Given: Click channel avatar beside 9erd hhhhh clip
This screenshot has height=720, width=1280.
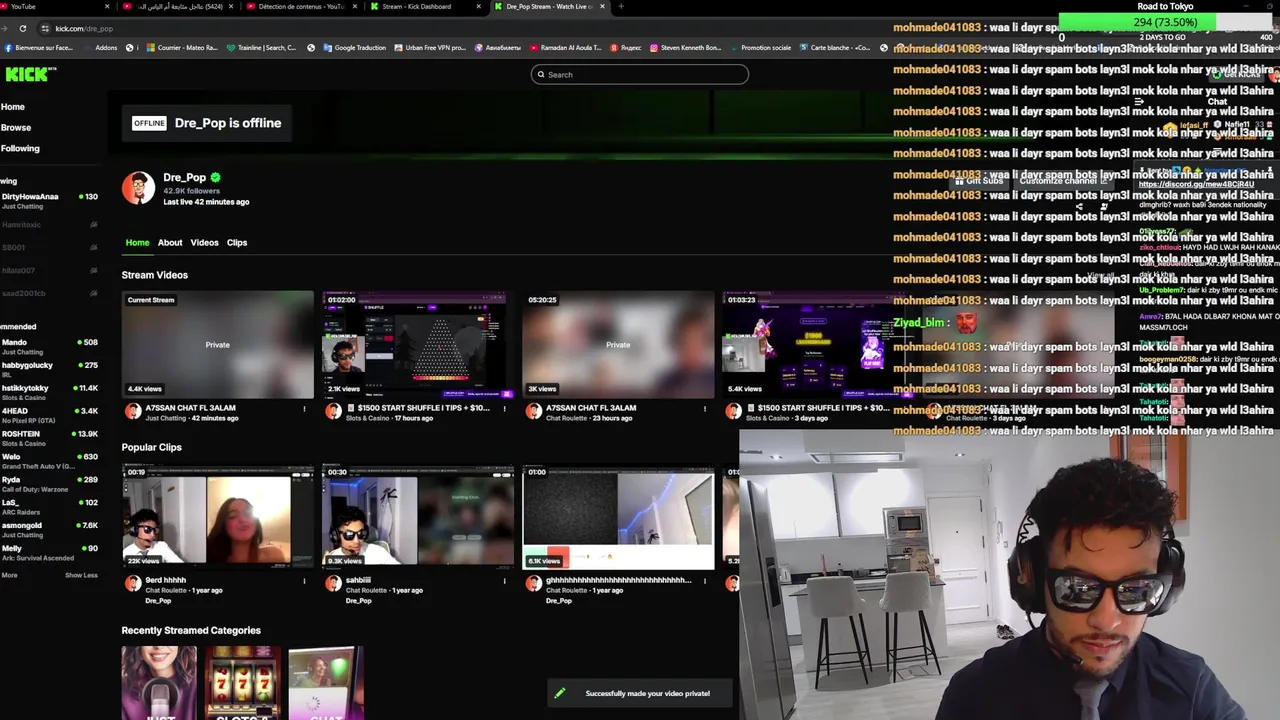Looking at the screenshot, I should 133,584.
